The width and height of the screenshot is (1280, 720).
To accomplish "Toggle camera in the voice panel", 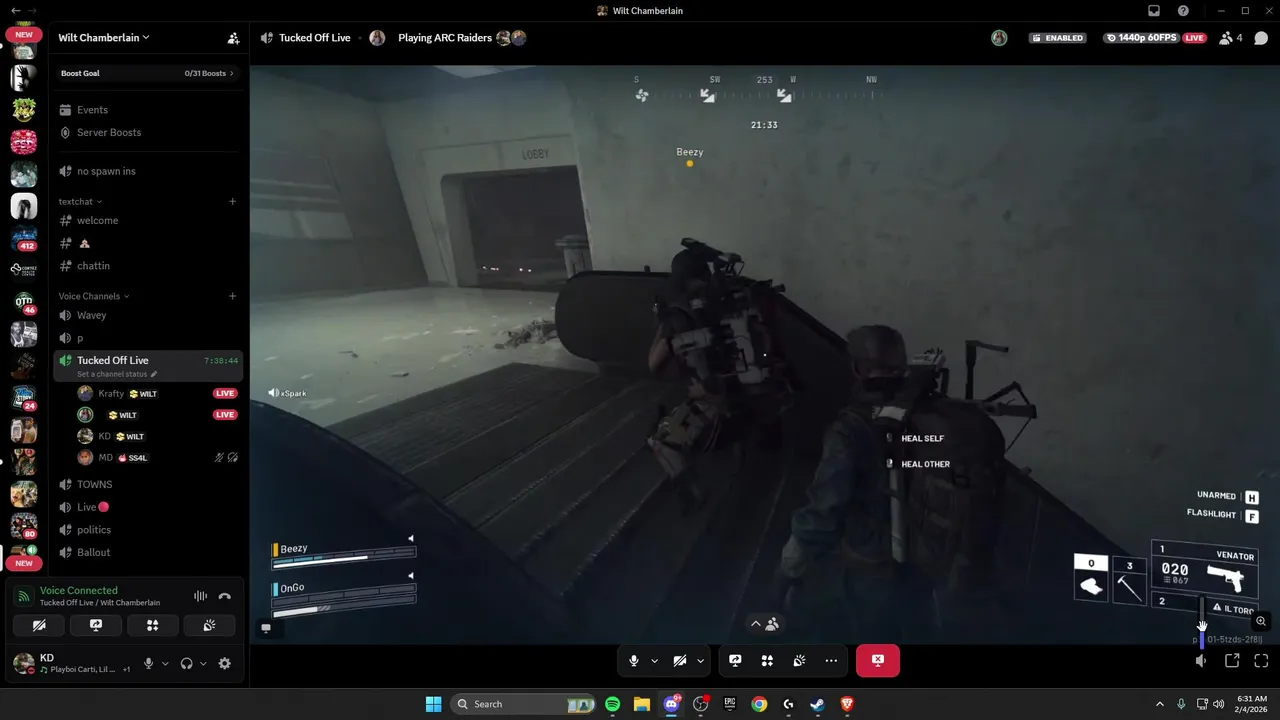I will (39, 625).
